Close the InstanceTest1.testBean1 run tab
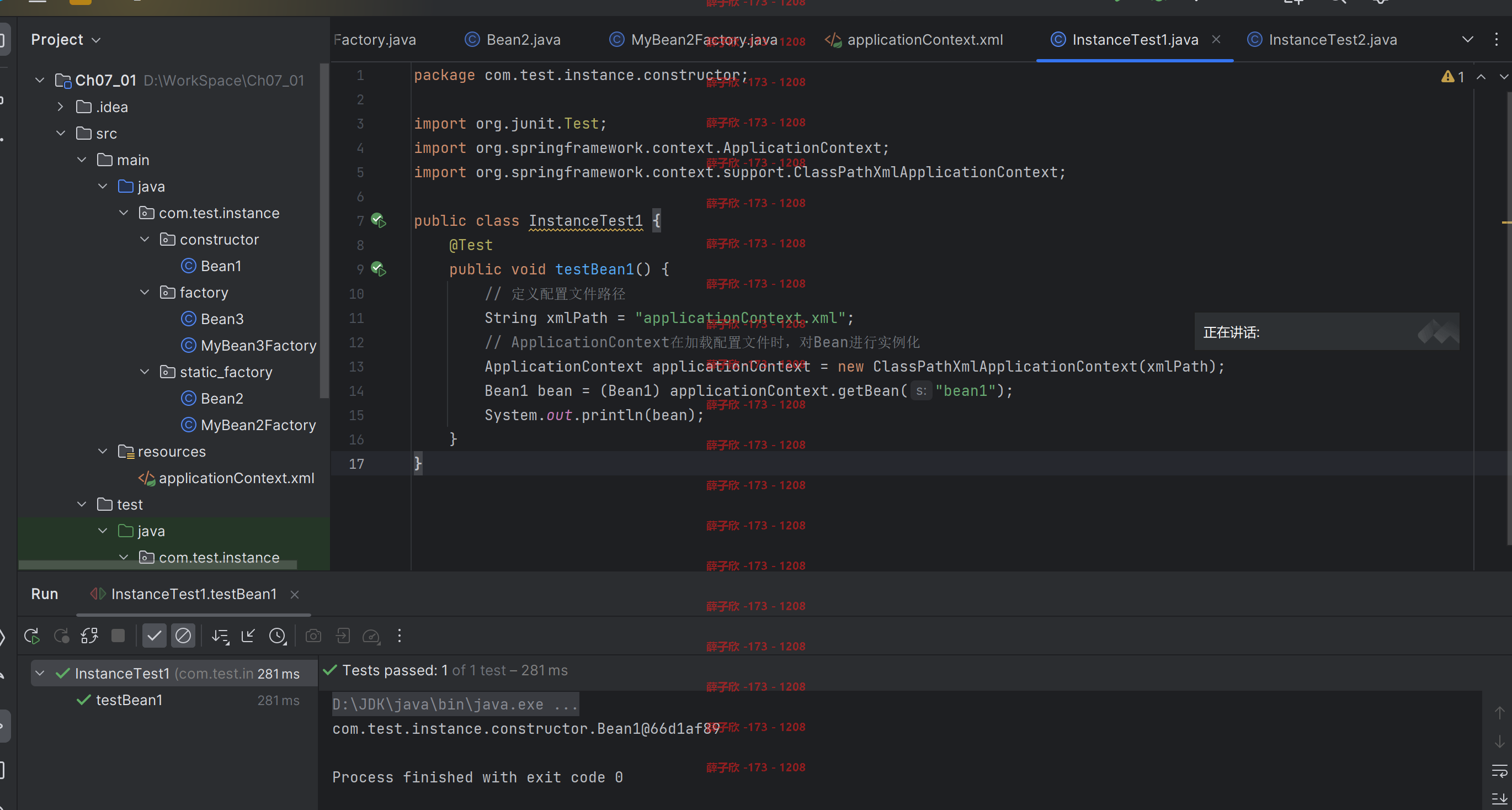 (x=295, y=595)
